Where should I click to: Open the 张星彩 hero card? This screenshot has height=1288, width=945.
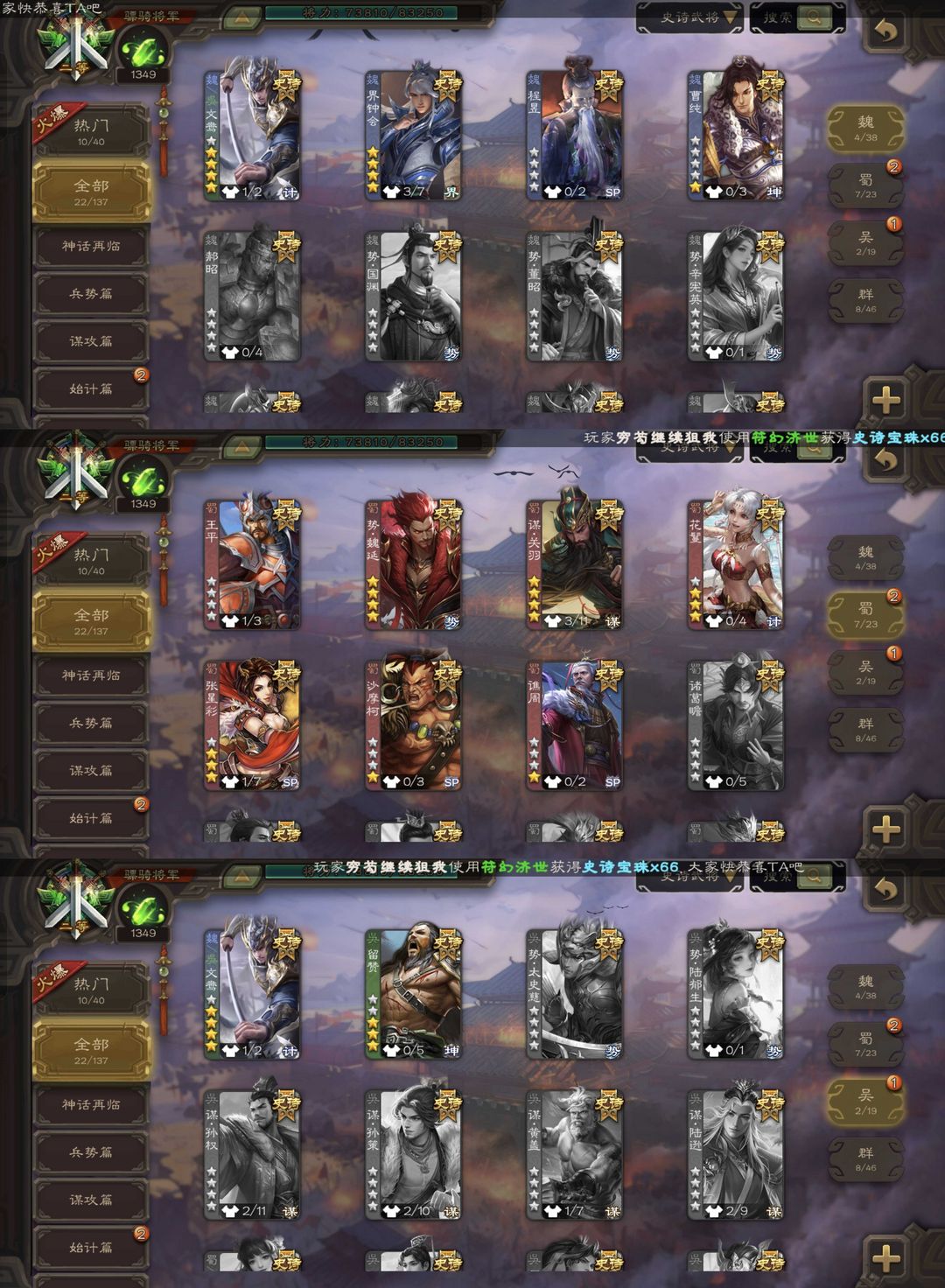(253, 724)
